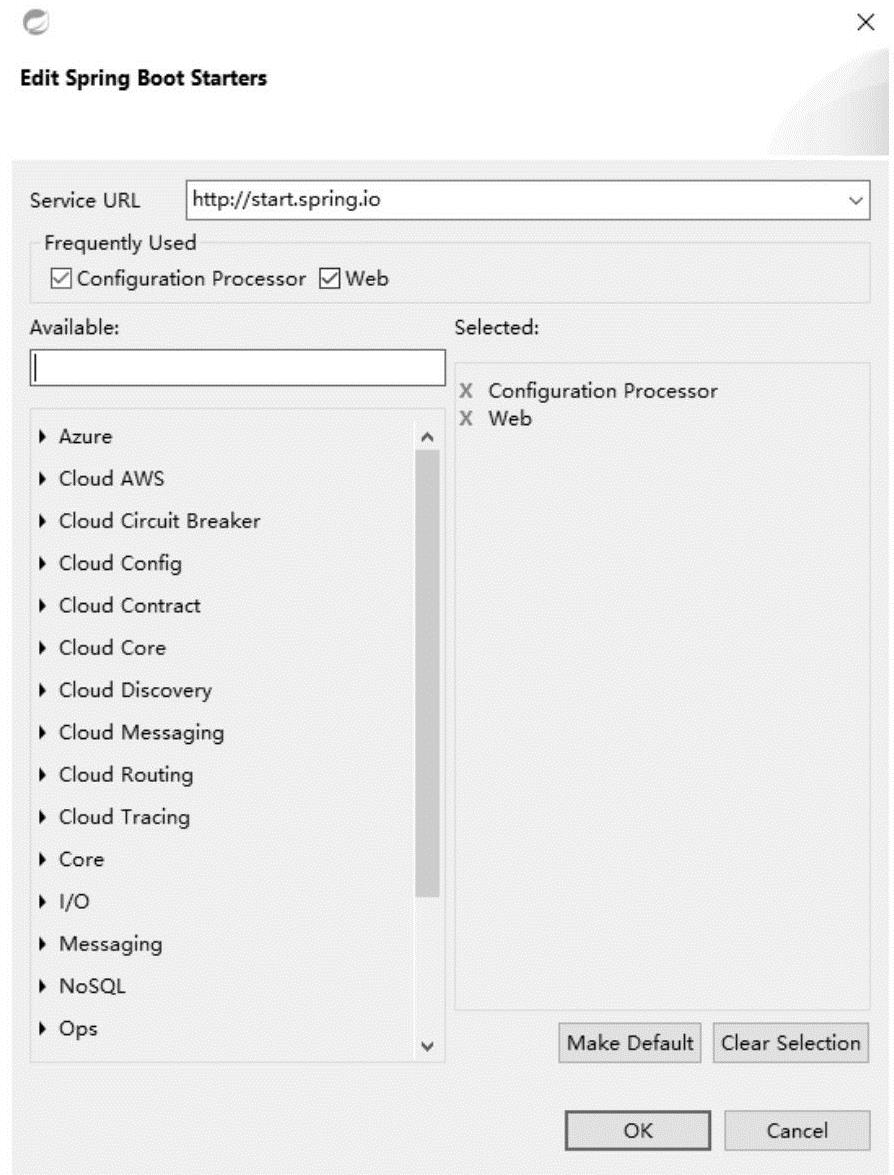Select the Cloud Discovery tree item

point(135,691)
